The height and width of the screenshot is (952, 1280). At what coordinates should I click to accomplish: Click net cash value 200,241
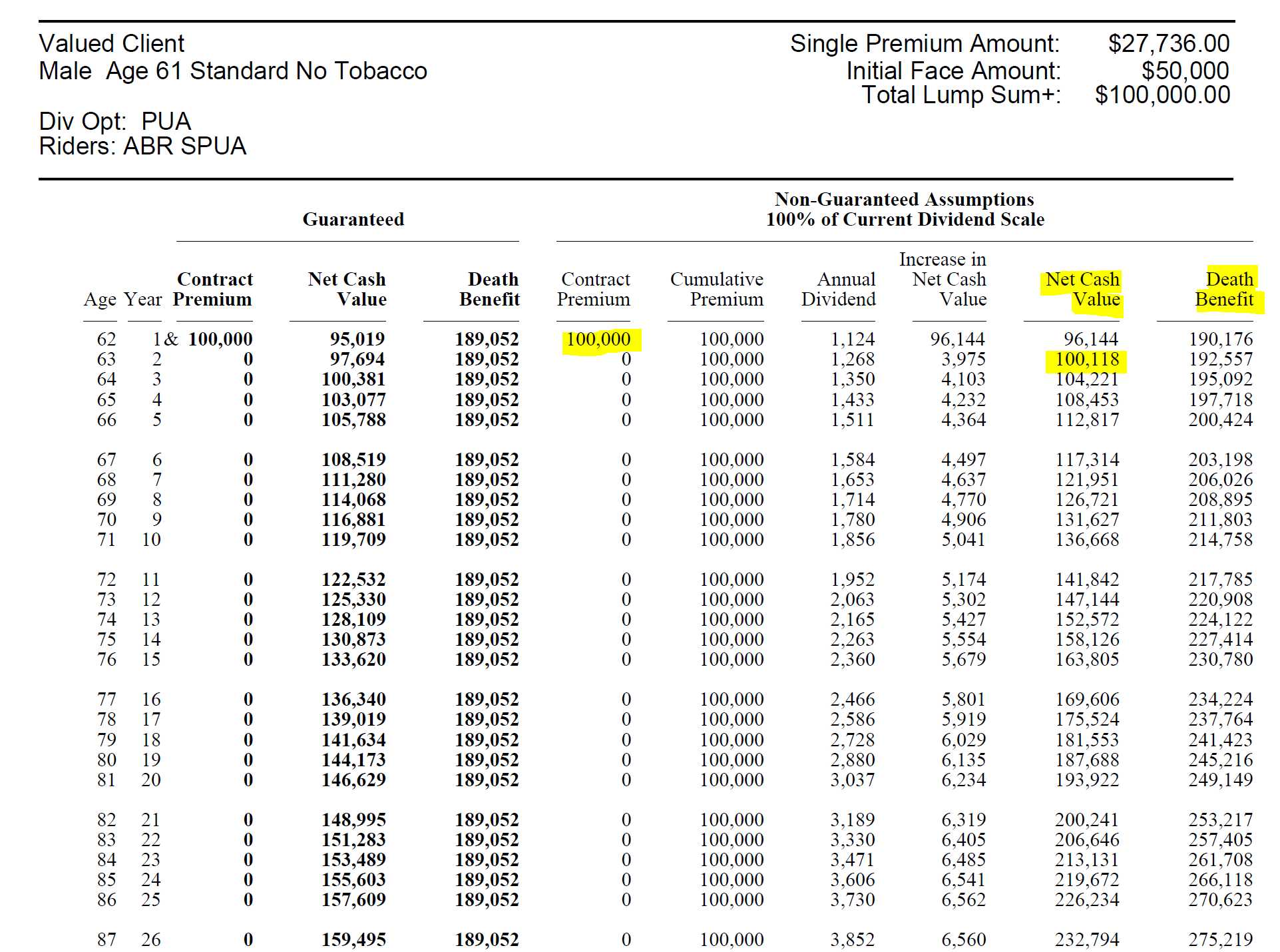(x=1087, y=820)
